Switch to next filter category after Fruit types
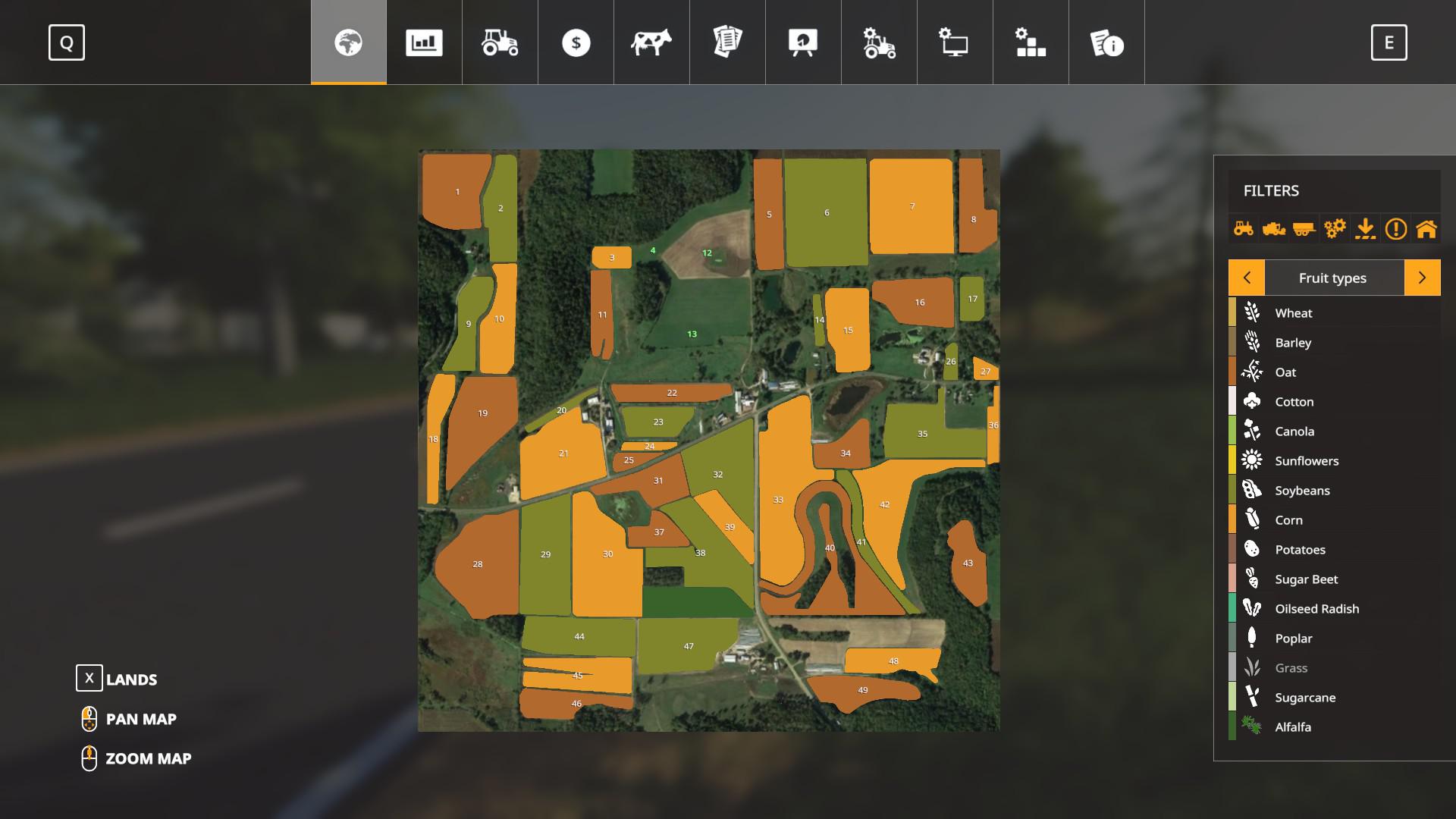Viewport: 1456px width, 819px height. tap(1422, 278)
